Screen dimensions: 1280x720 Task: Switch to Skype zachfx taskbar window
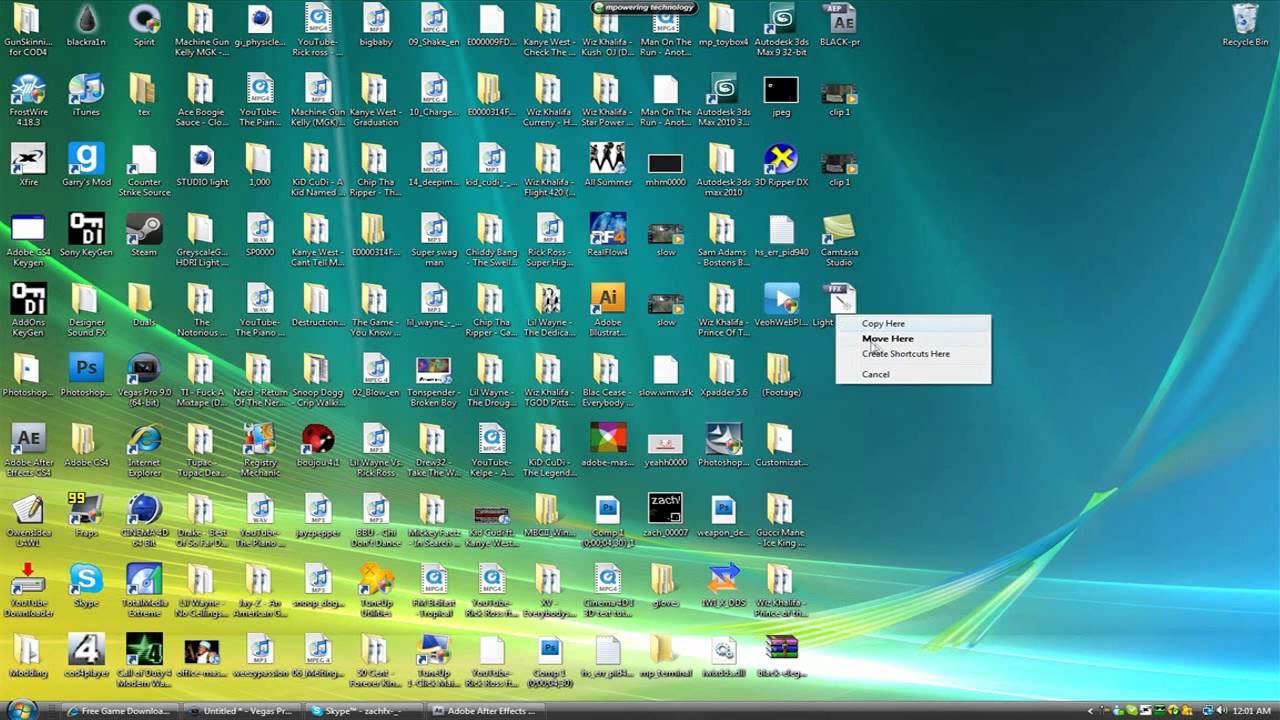tap(362, 711)
